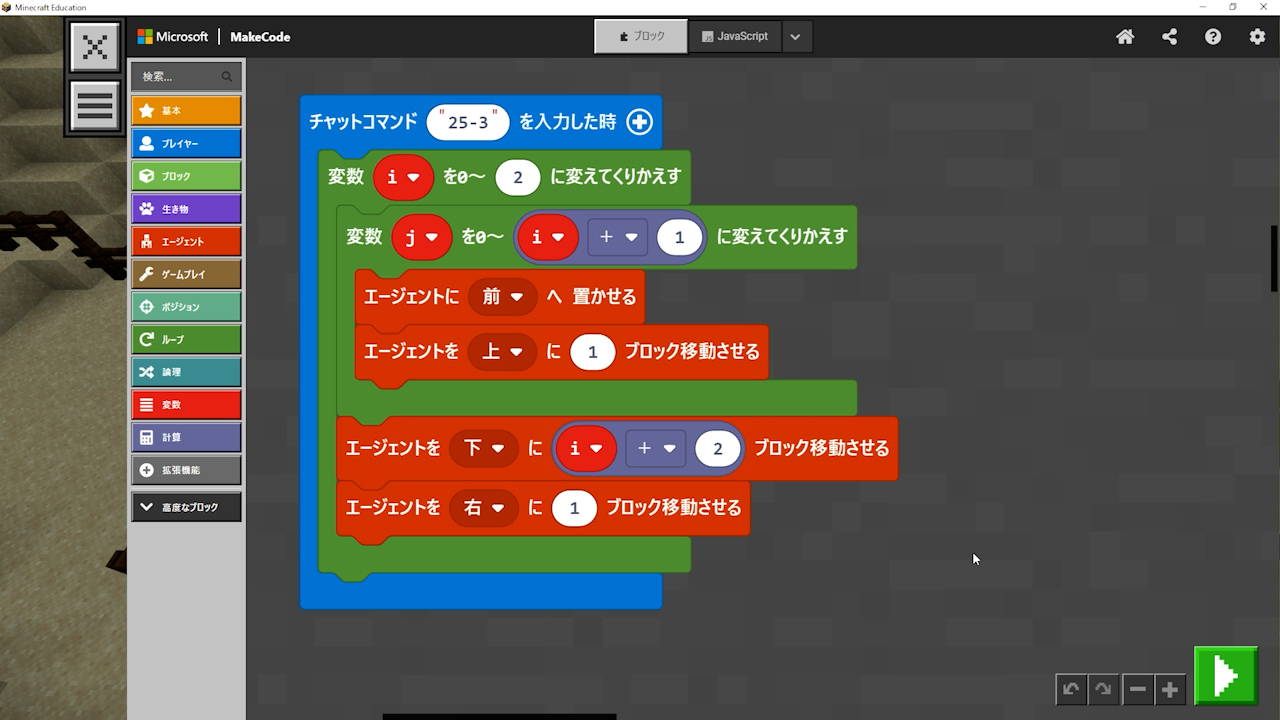Open the ループ toolbox category
This screenshot has height=720, width=1280.
point(186,339)
